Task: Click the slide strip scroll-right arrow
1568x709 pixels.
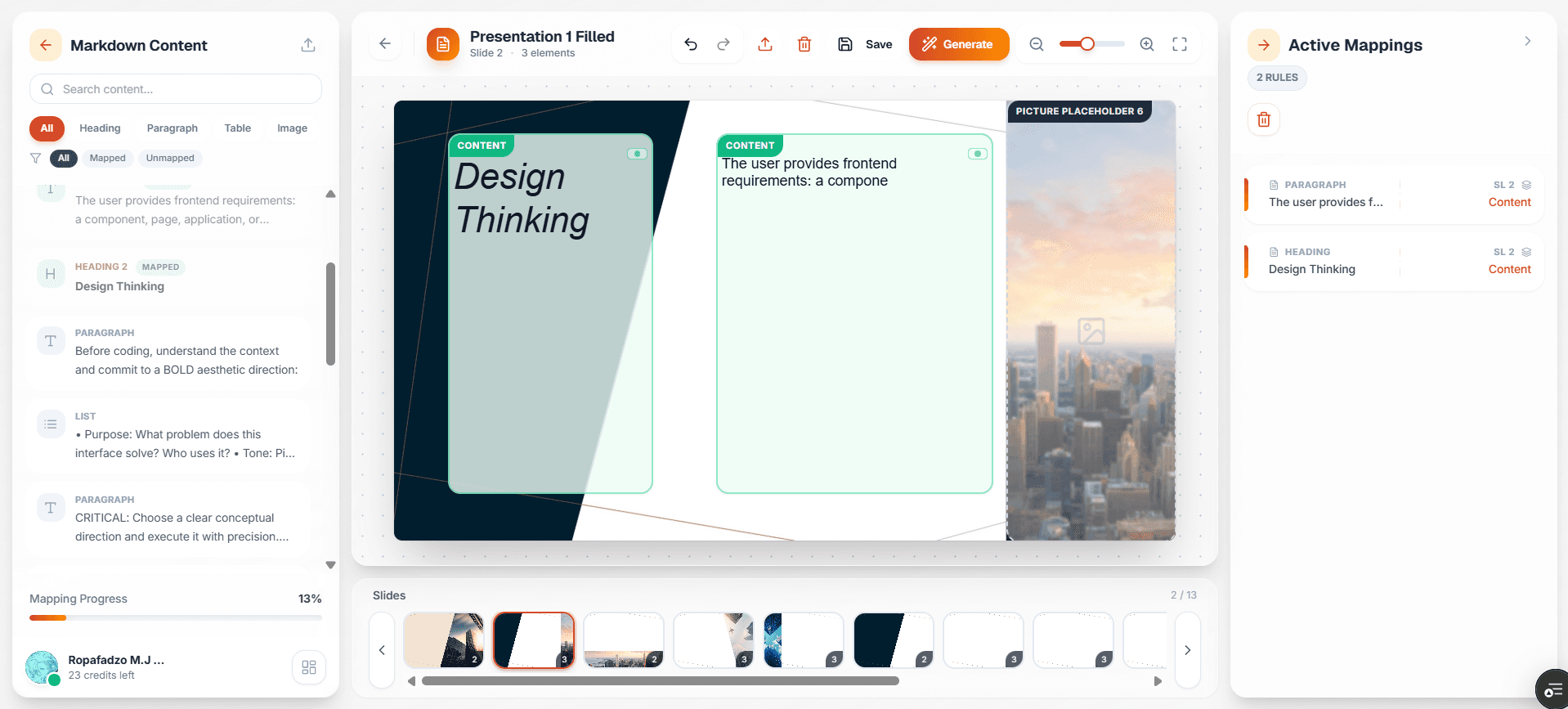Action: [x=1158, y=680]
